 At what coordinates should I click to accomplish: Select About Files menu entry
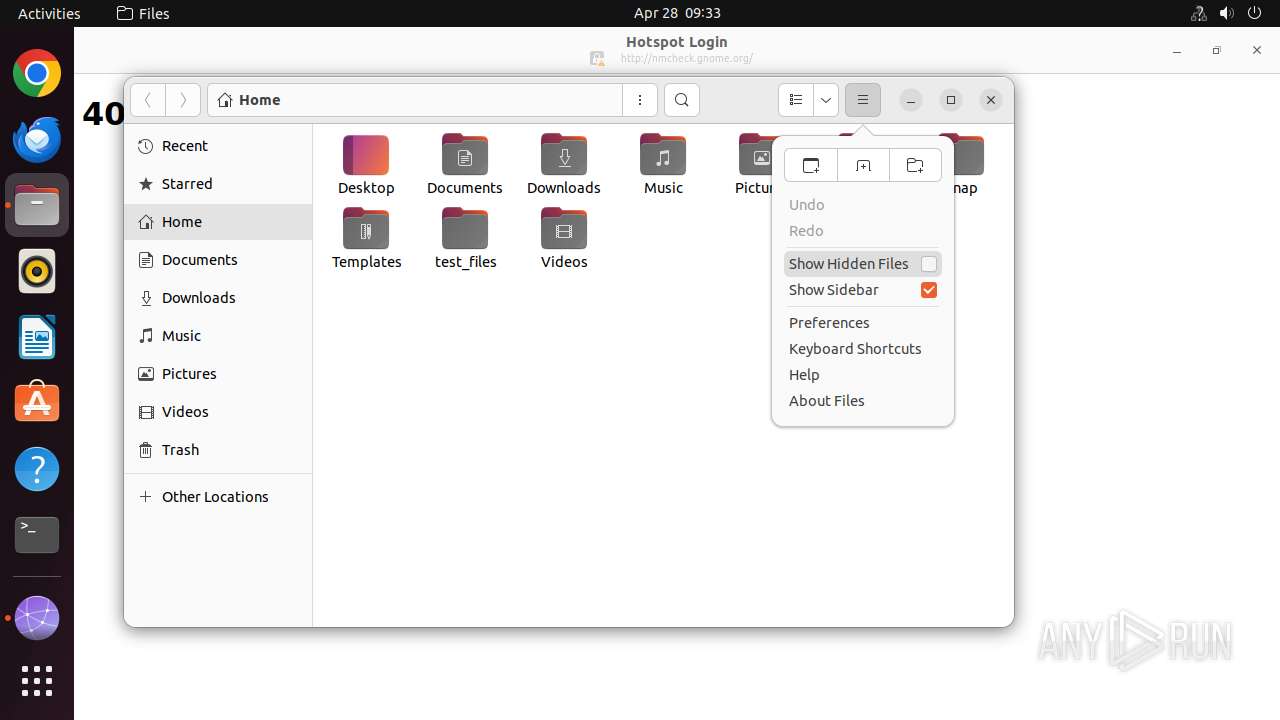pyautogui.click(x=827, y=401)
